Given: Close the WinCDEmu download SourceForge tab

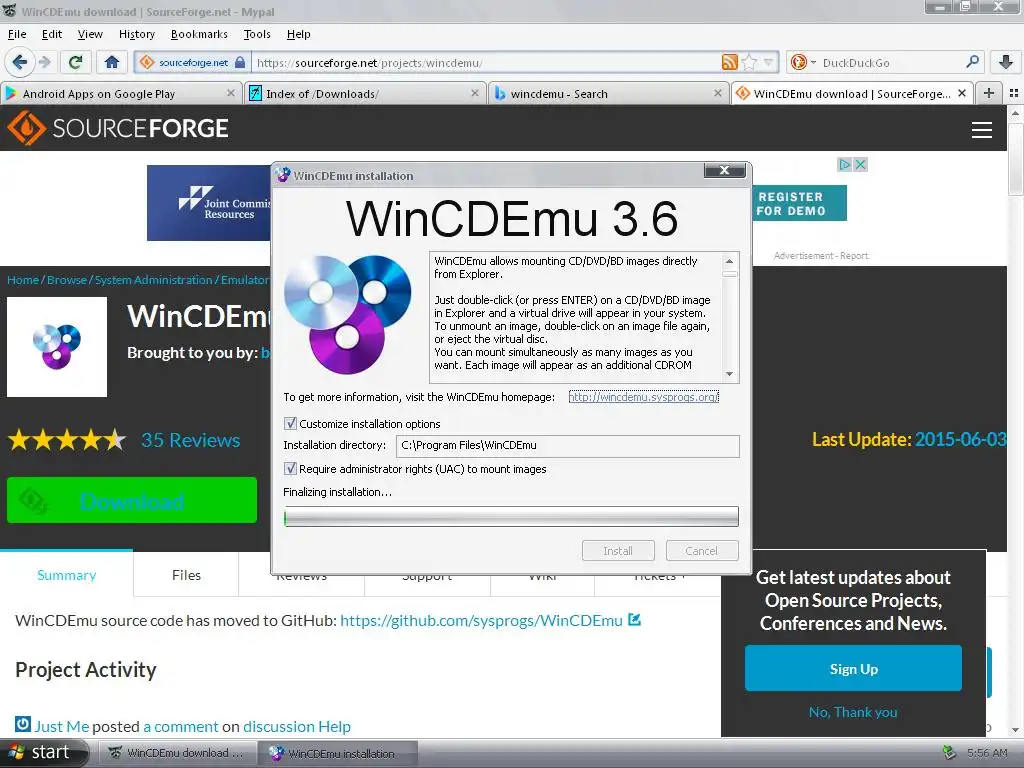Looking at the screenshot, I should point(962,93).
